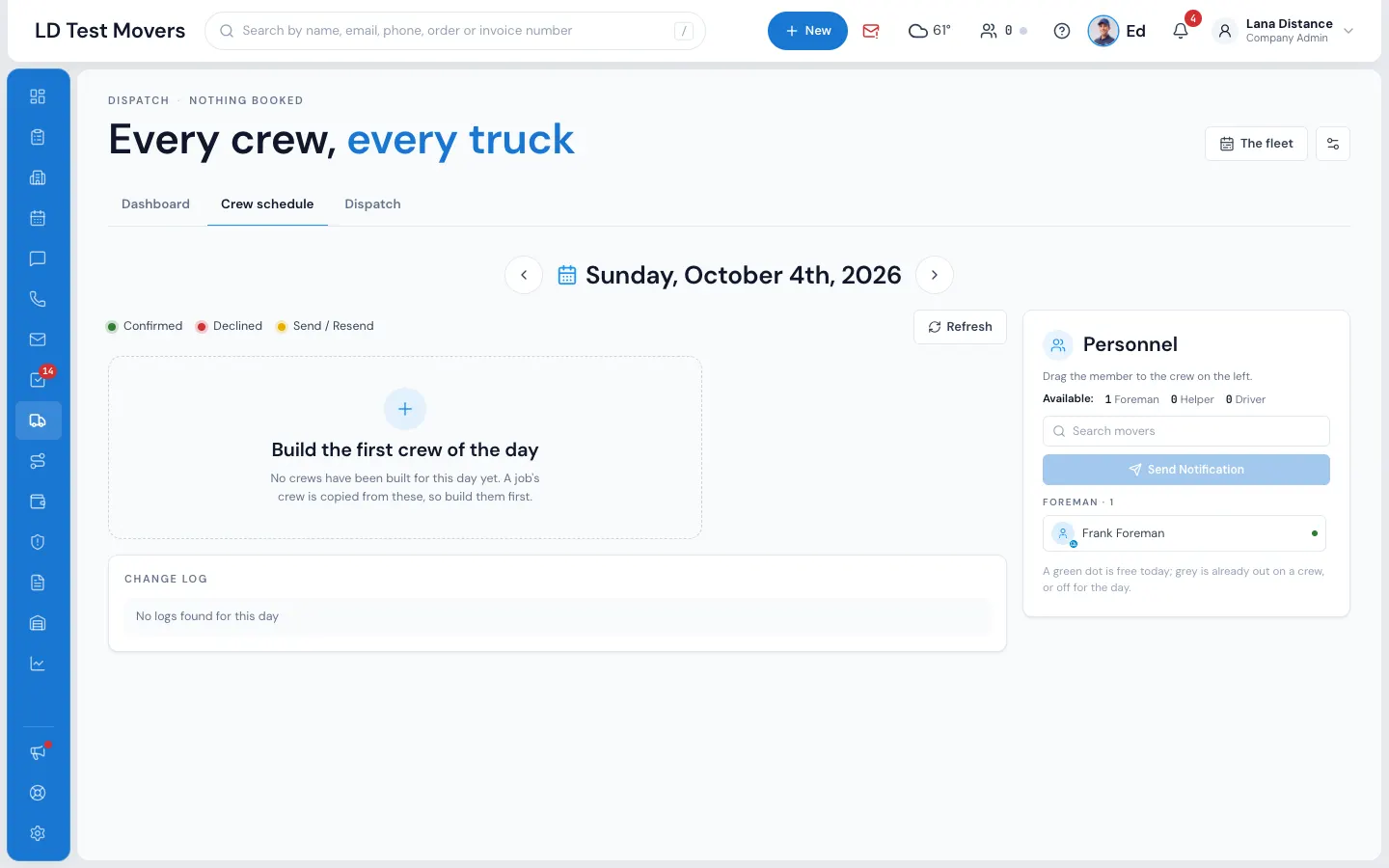
Task: Open The fleet button
Action: point(1256,144)
